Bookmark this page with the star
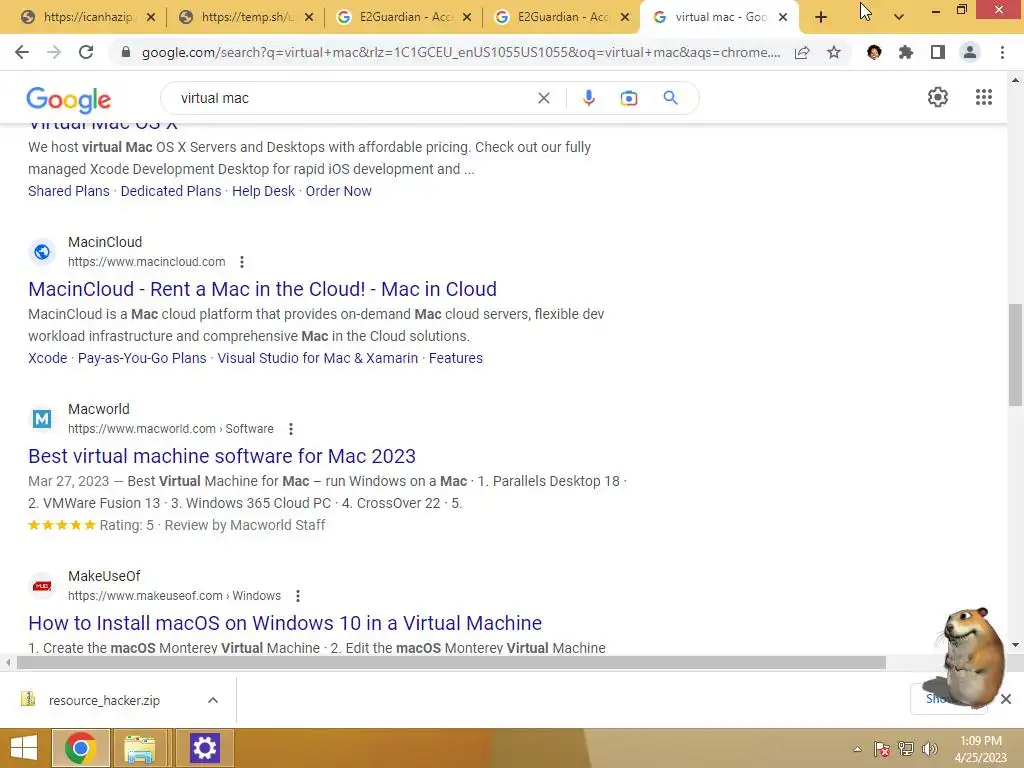Screen dimensions: 1024x768 click(x=834, y=52)
